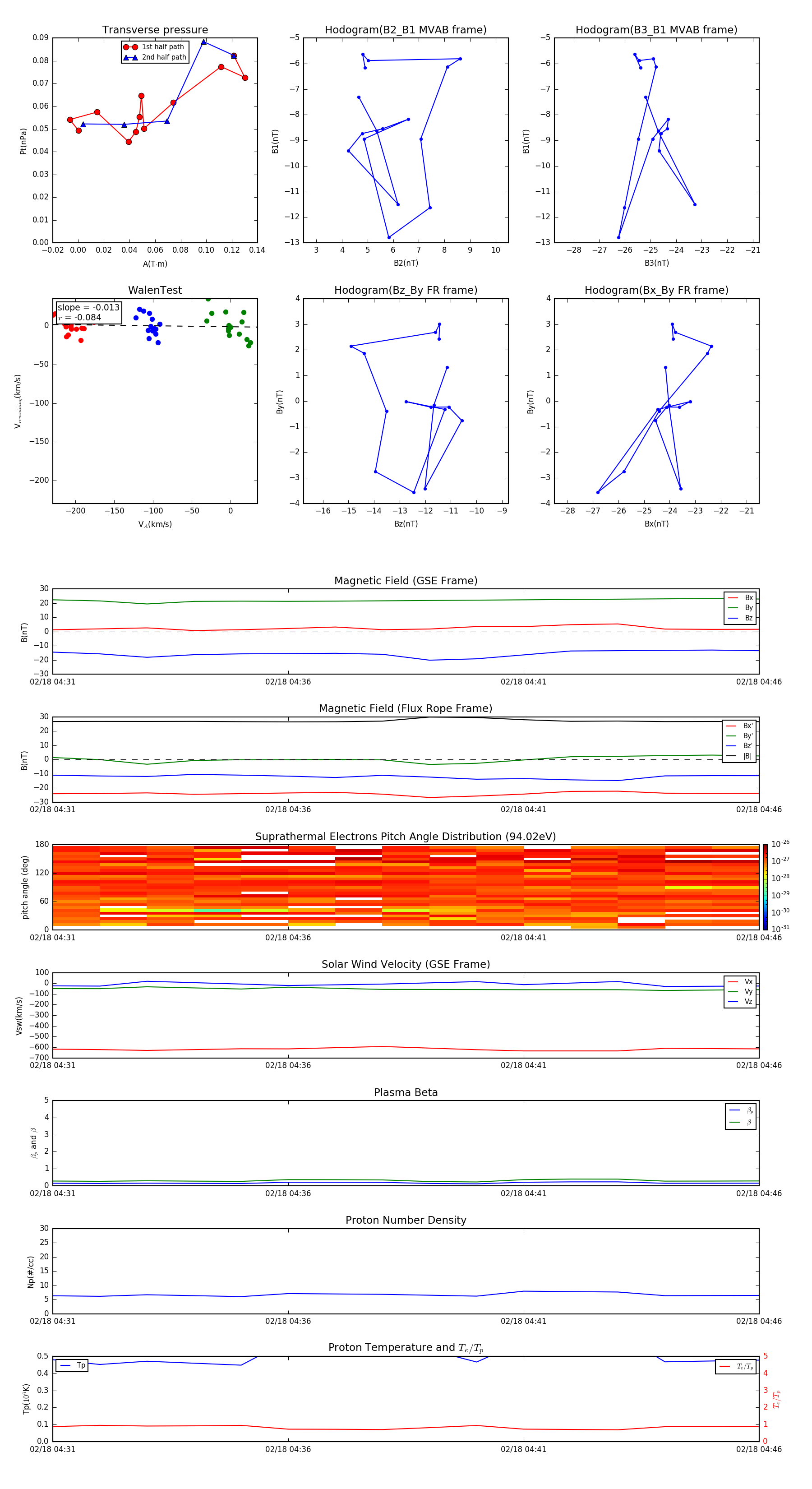Click the "Magnetic Field (GSE Frame)" title
The width and height of the screenshot is (812, 1489).
coord(406,580)
